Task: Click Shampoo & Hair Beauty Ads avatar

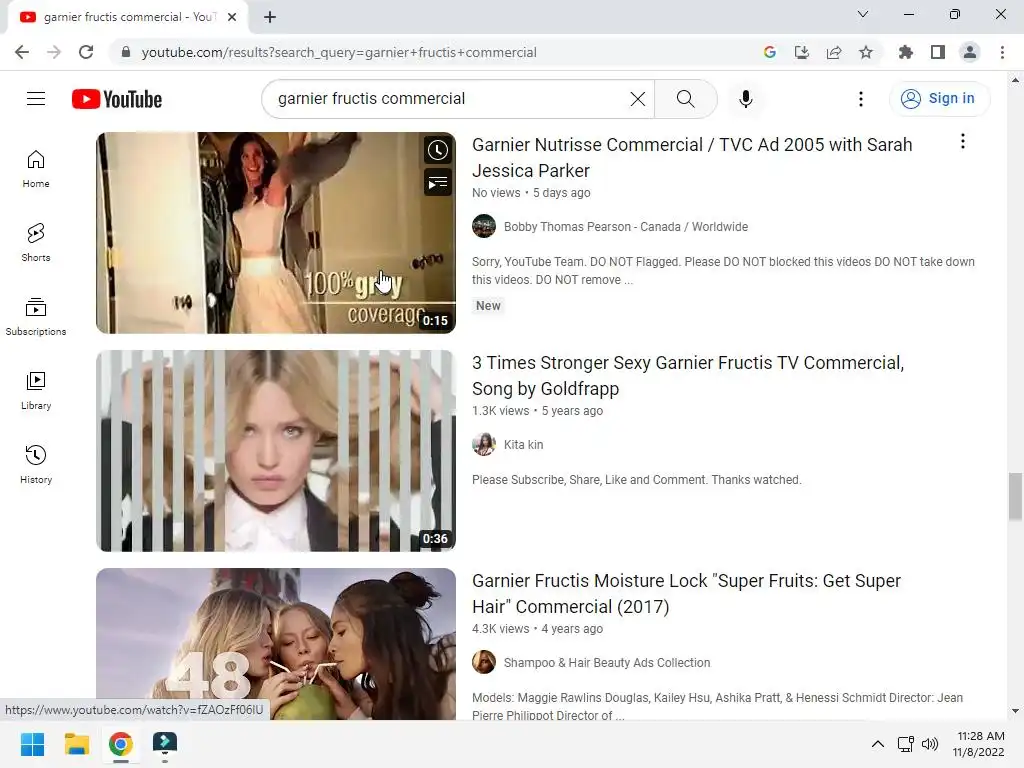Action: 484,663
